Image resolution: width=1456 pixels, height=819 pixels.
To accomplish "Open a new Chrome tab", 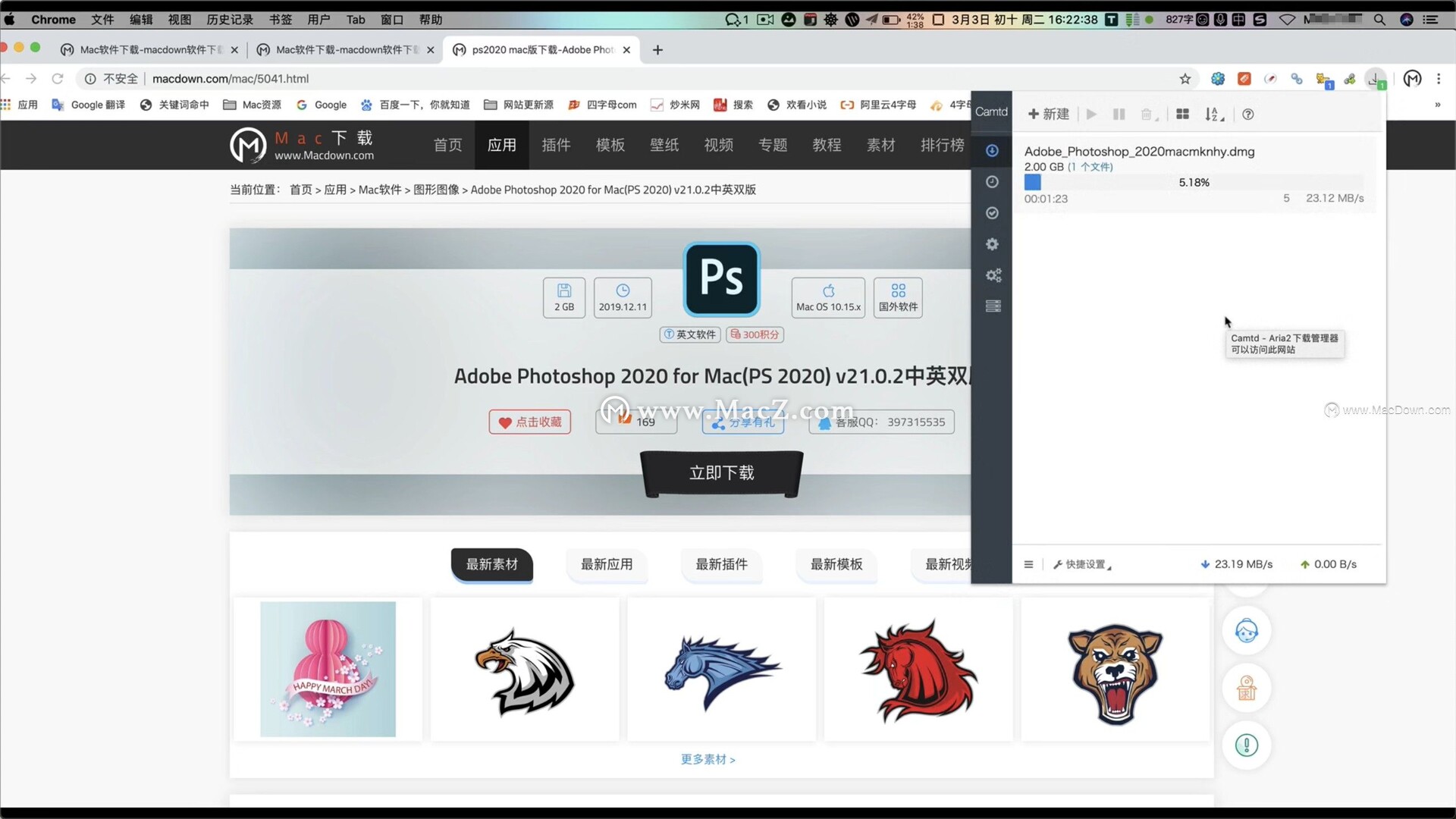I will (x=657, y=50).
